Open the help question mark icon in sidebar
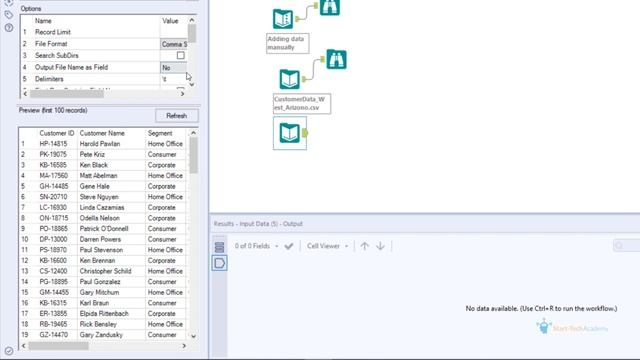 pos(9,28)
